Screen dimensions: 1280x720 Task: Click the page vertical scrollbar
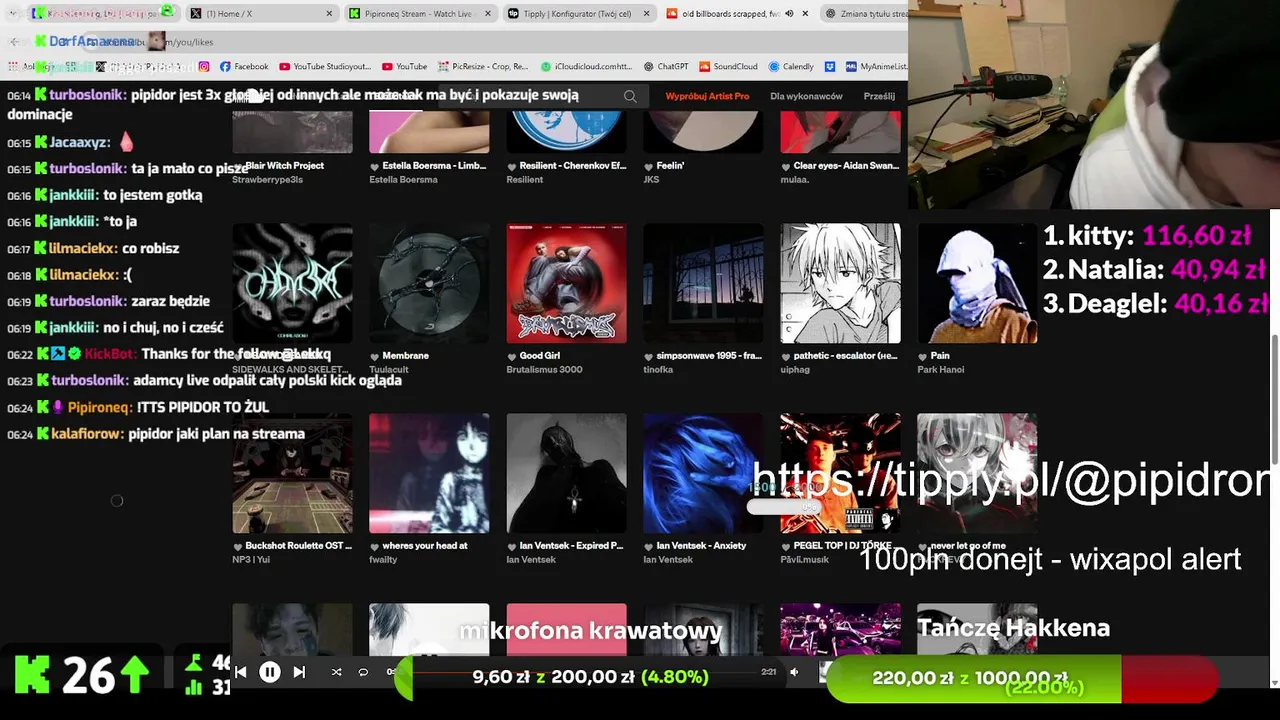[1275, 400]
